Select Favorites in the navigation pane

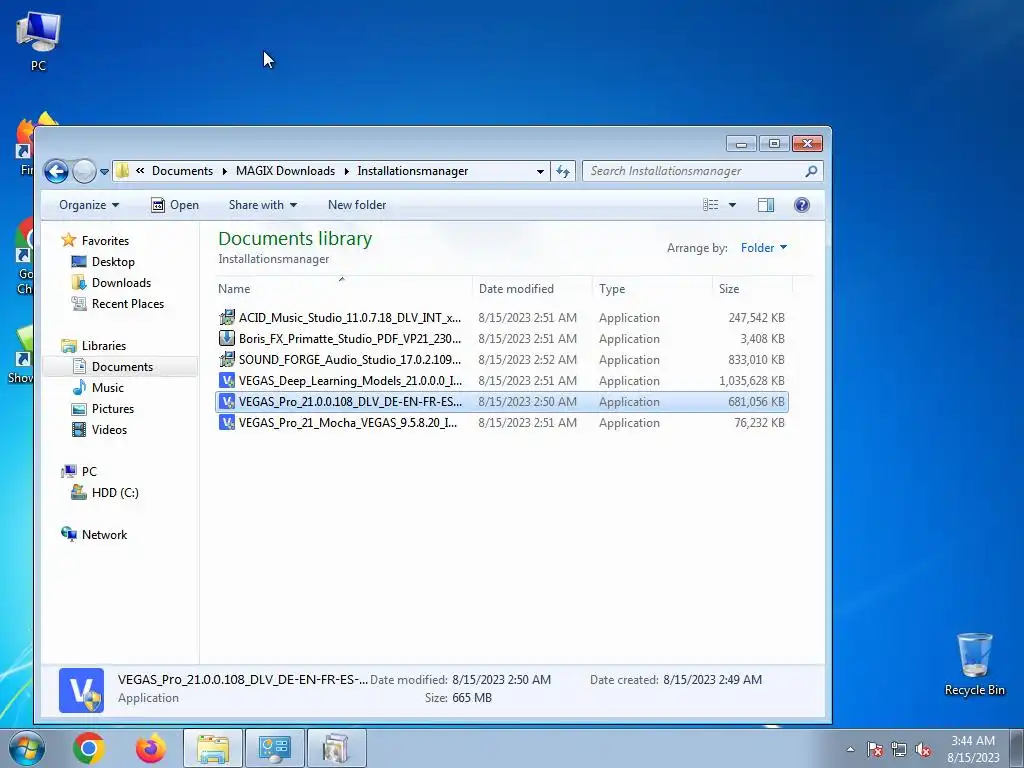(x=105, y=241)
